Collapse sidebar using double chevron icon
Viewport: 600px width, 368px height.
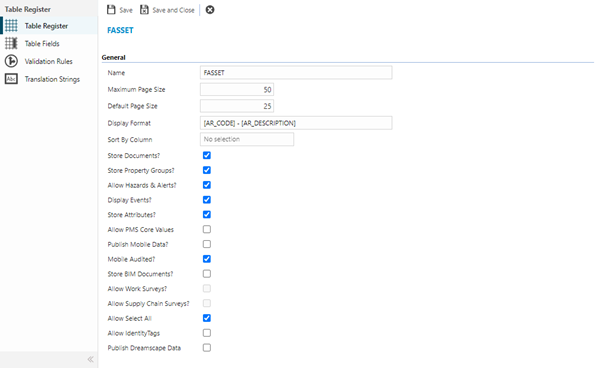(90, 359)
